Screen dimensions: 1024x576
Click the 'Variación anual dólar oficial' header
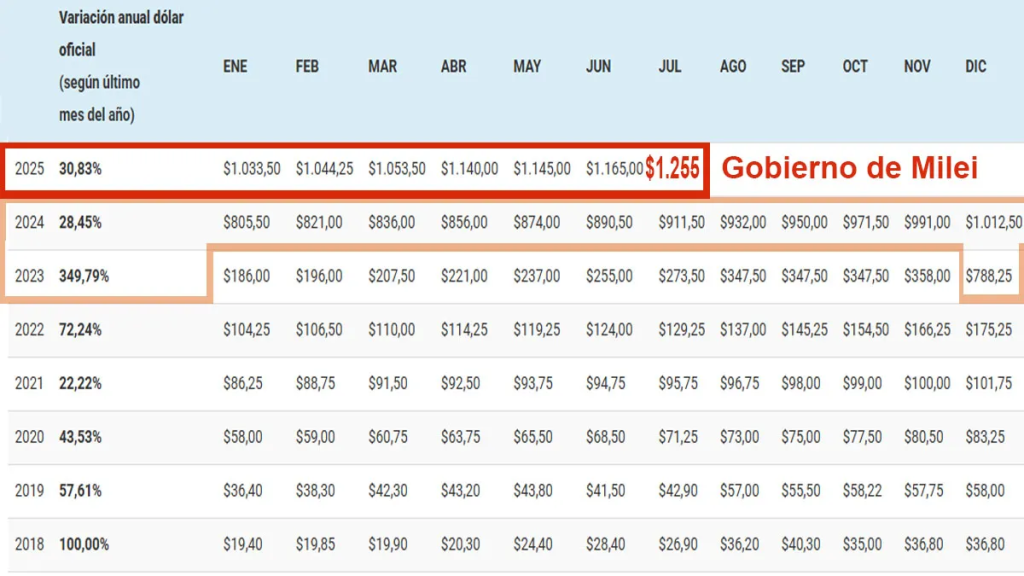pyautogui.click(x=121, y=34)
